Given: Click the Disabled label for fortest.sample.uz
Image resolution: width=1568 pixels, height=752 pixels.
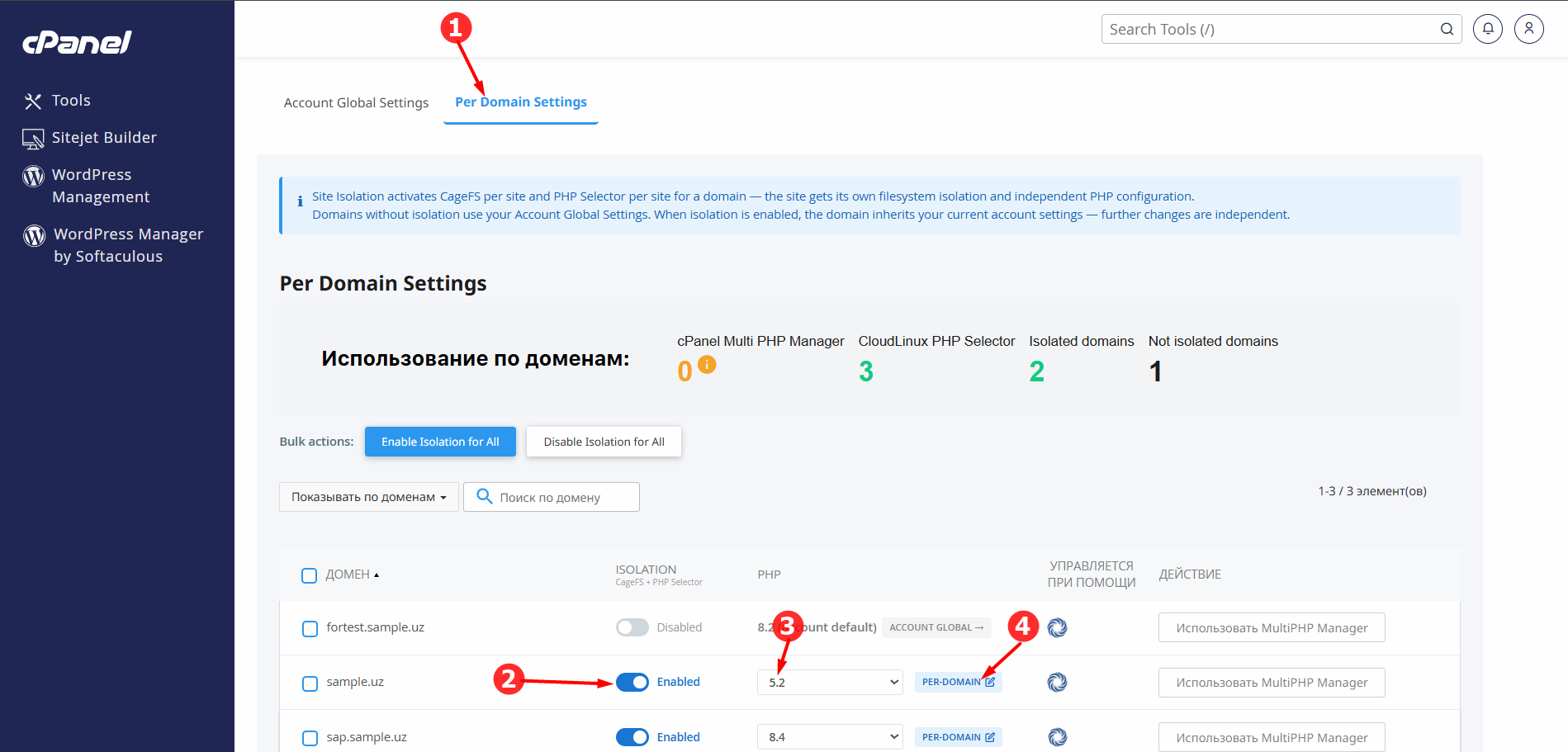Looking at the screenshot, I should point(680,627).
